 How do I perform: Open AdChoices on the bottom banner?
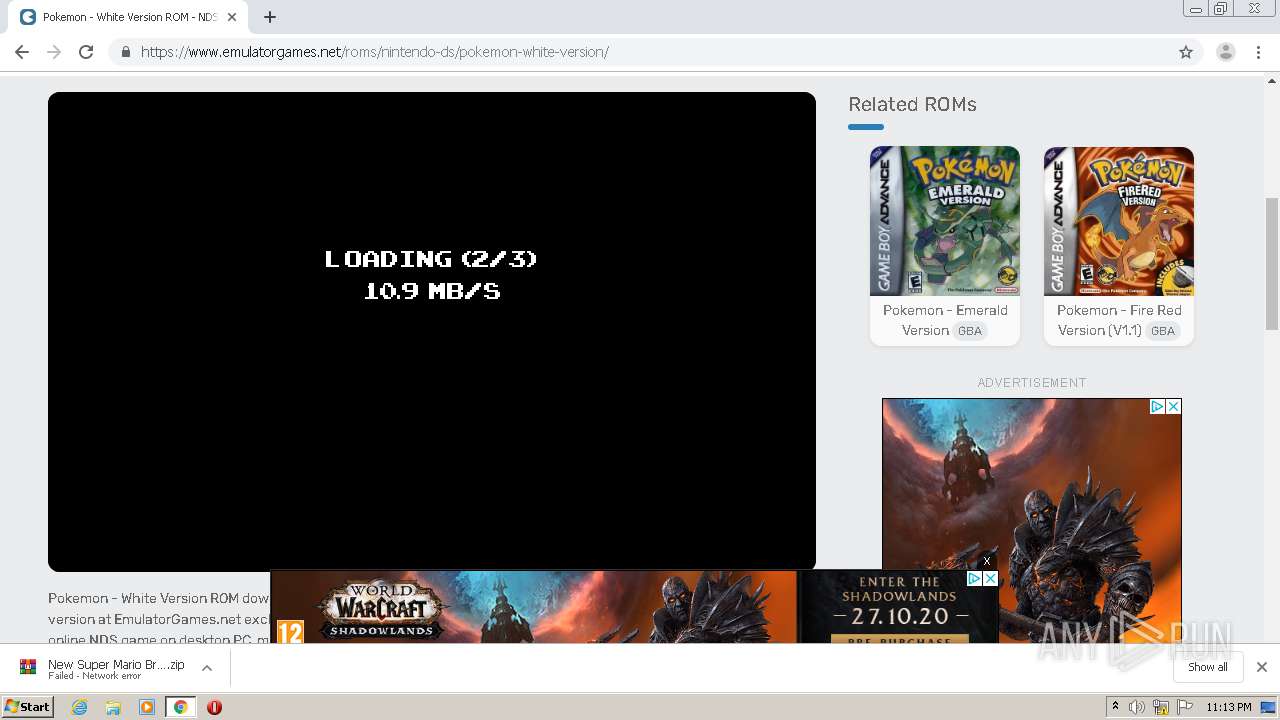point(974,578)
